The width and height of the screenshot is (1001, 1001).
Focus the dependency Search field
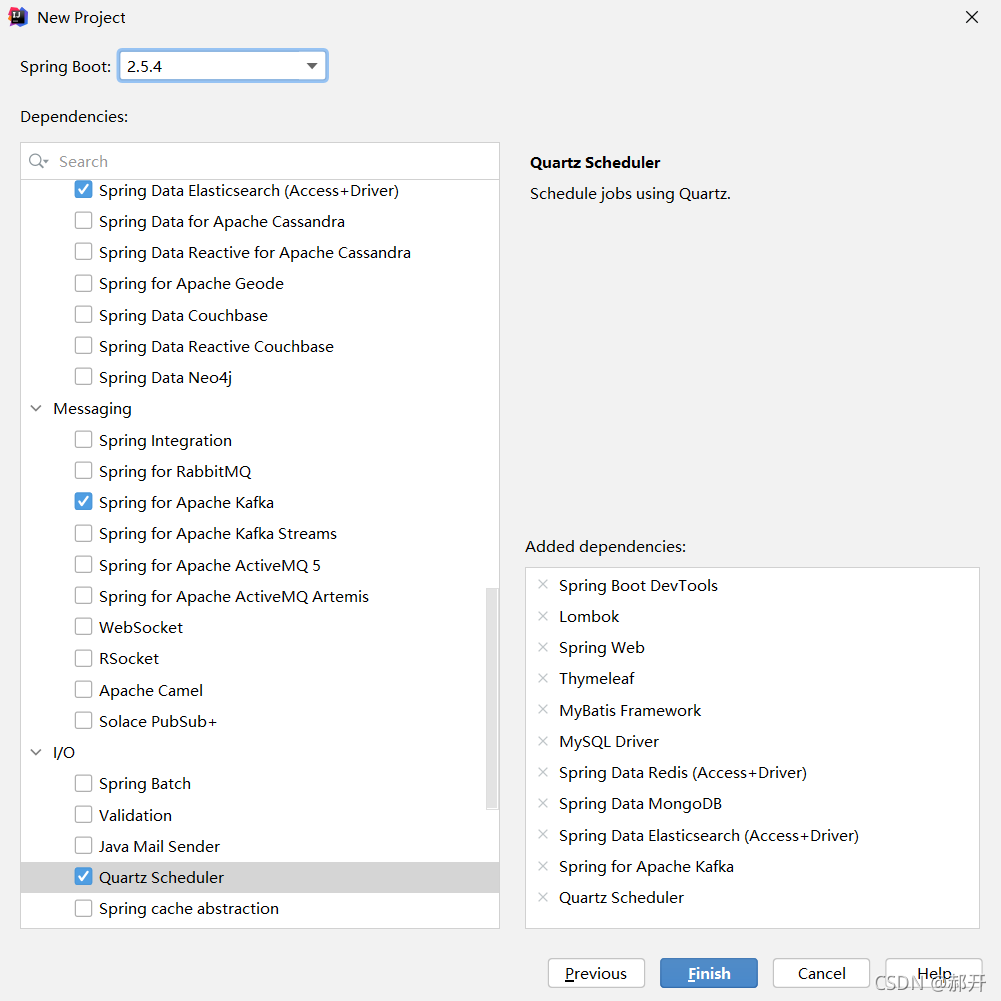(260, 161)
